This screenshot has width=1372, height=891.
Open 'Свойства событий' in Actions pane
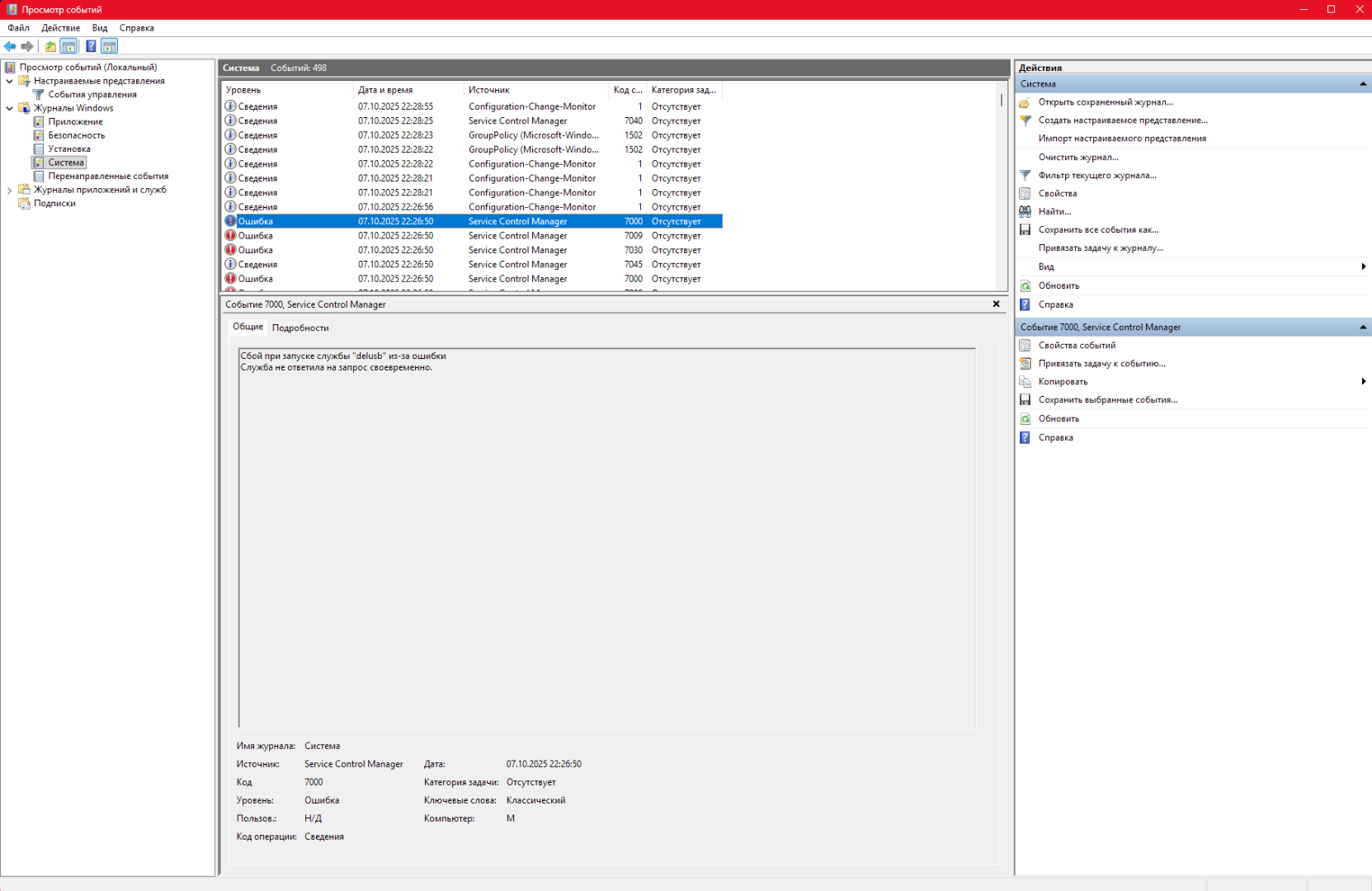click(1076, 345)
